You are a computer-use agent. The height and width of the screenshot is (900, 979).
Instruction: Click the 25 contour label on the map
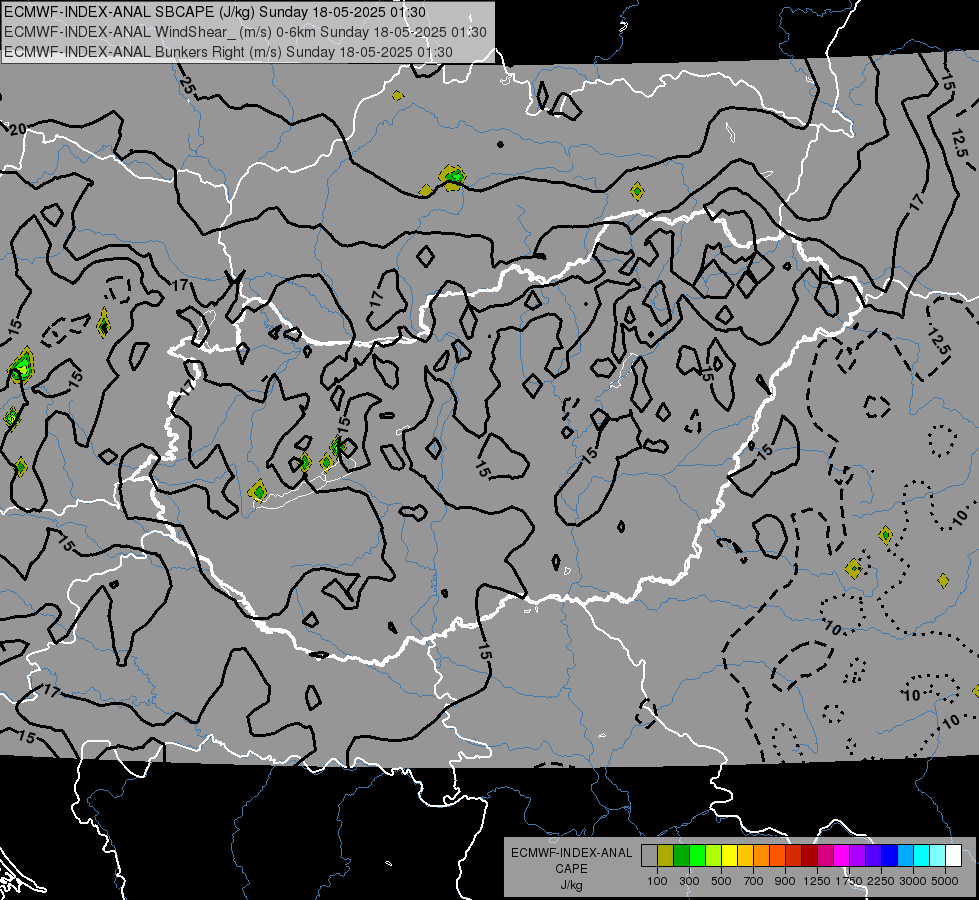click(x=185, y=85)
